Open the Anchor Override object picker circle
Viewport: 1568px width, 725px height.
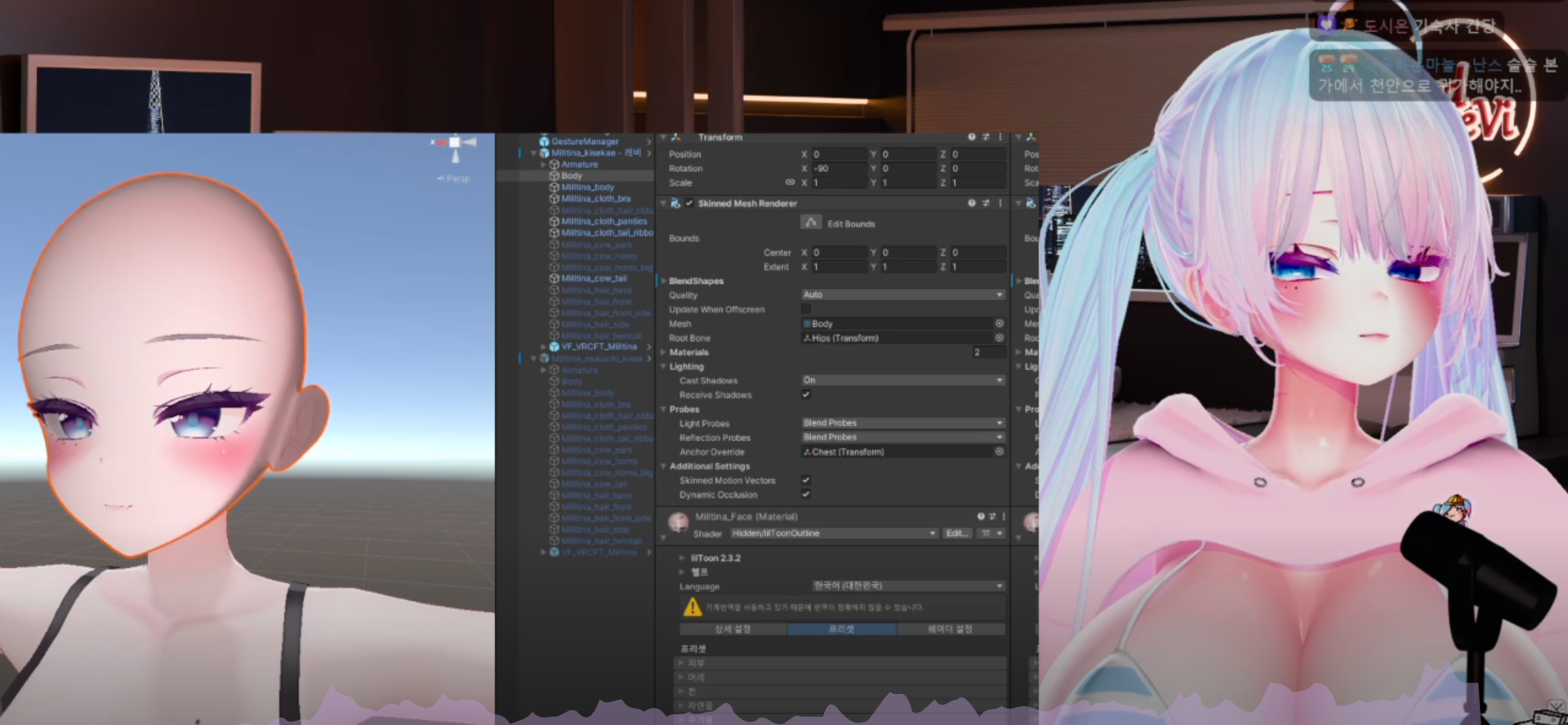(999, 451)
